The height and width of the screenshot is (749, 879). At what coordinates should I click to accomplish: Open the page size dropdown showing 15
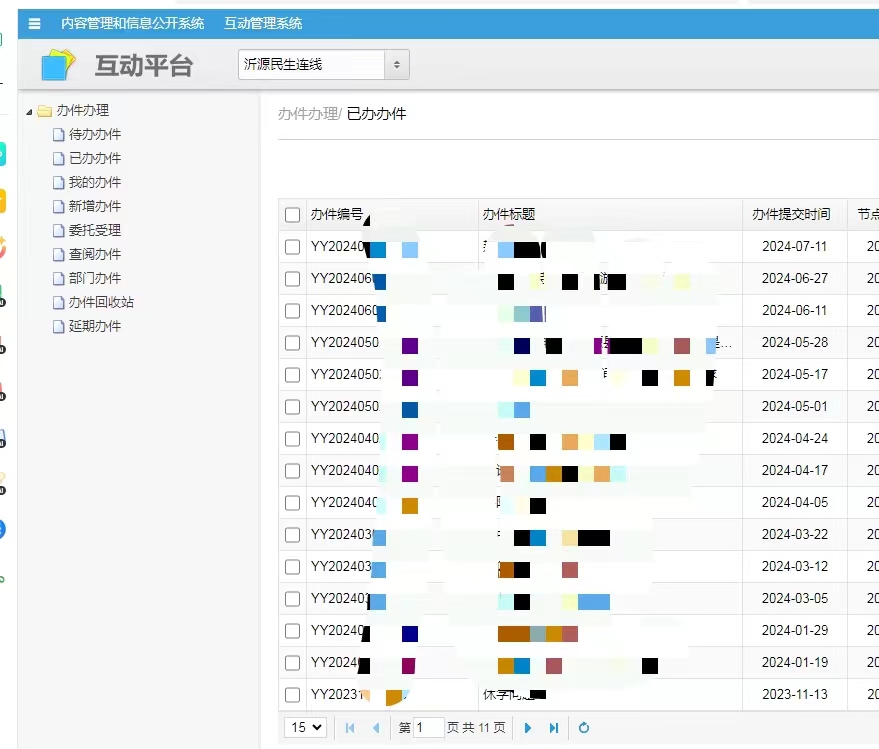(x=305, y=728)
